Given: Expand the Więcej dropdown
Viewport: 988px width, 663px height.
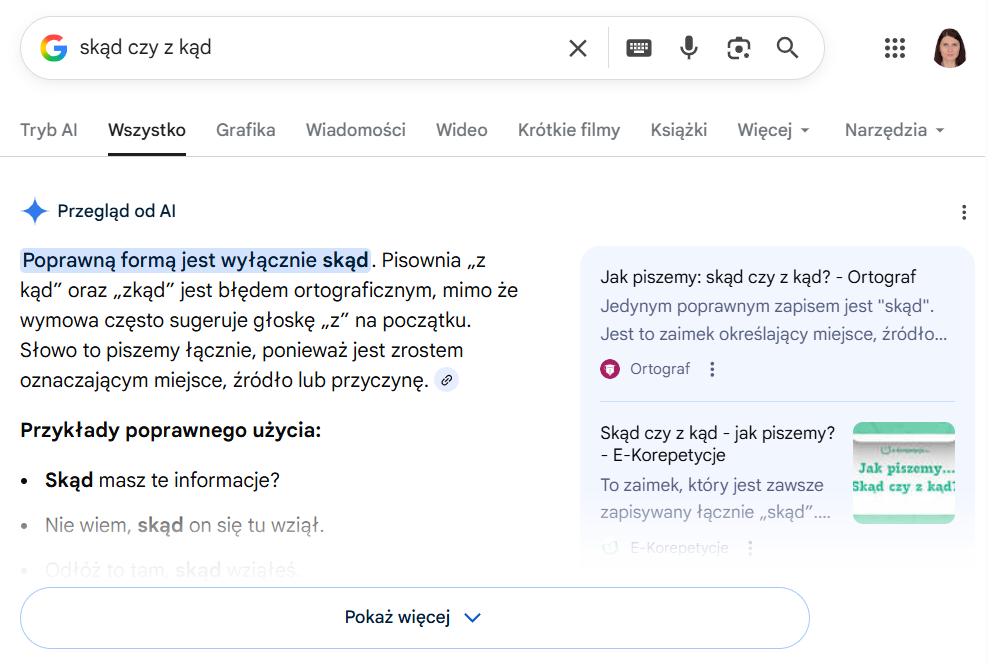Looking at the screenshot, I should pyautogui.click(x=773, y=130).
